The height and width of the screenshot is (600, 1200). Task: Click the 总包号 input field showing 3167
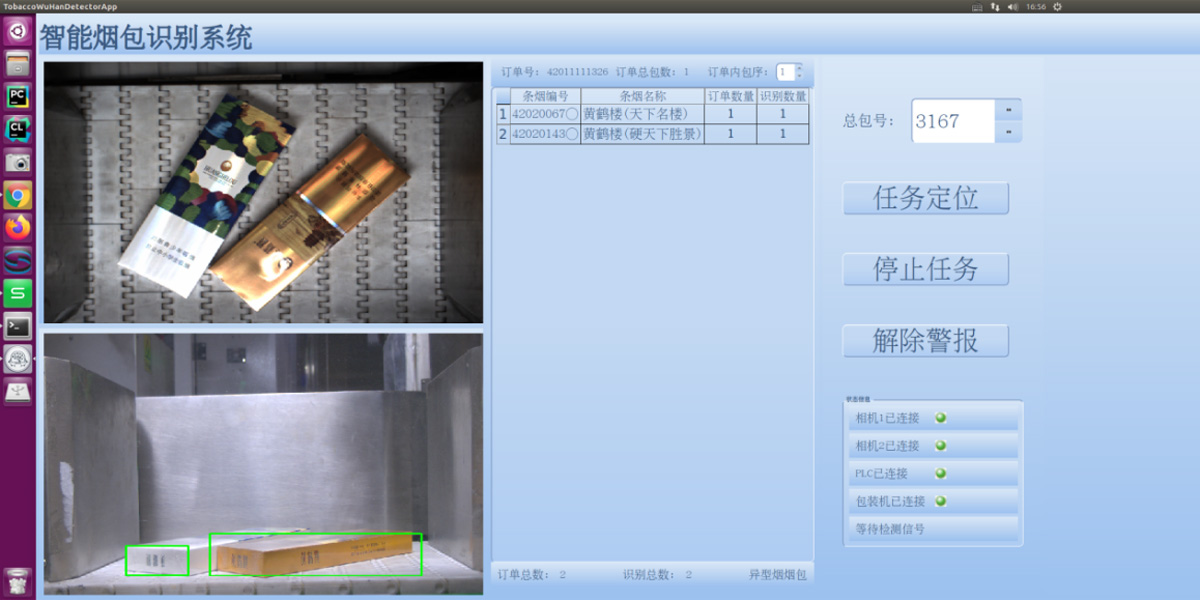pyautogui.click(x=952, y=121)
